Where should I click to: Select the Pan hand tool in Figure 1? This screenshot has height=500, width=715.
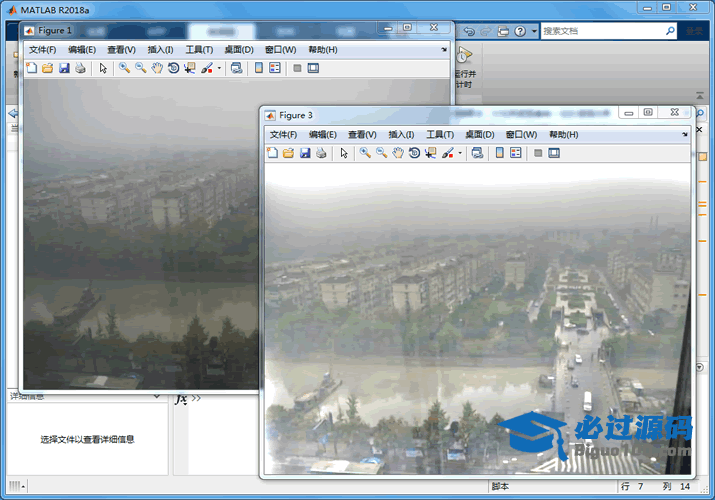[x=157, y=68]
